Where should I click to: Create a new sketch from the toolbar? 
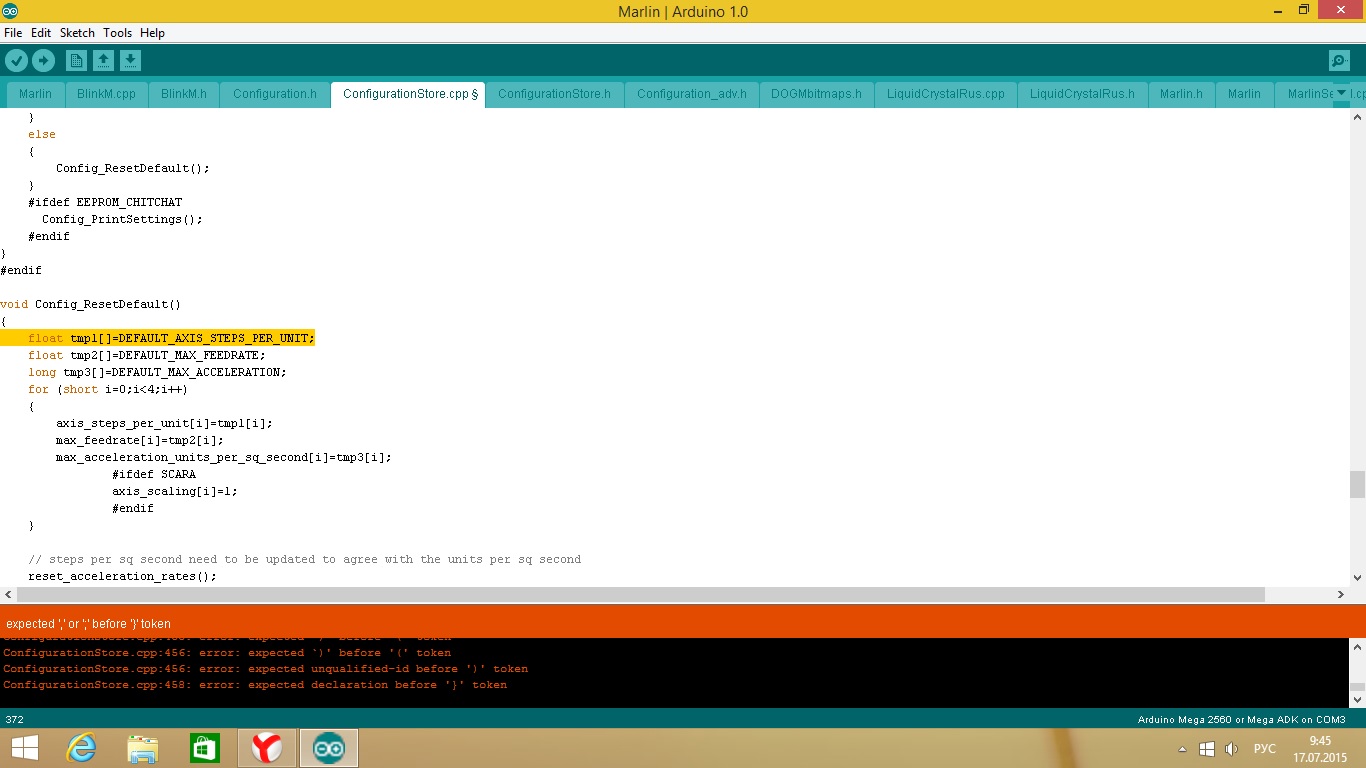(x=76, y=61)
